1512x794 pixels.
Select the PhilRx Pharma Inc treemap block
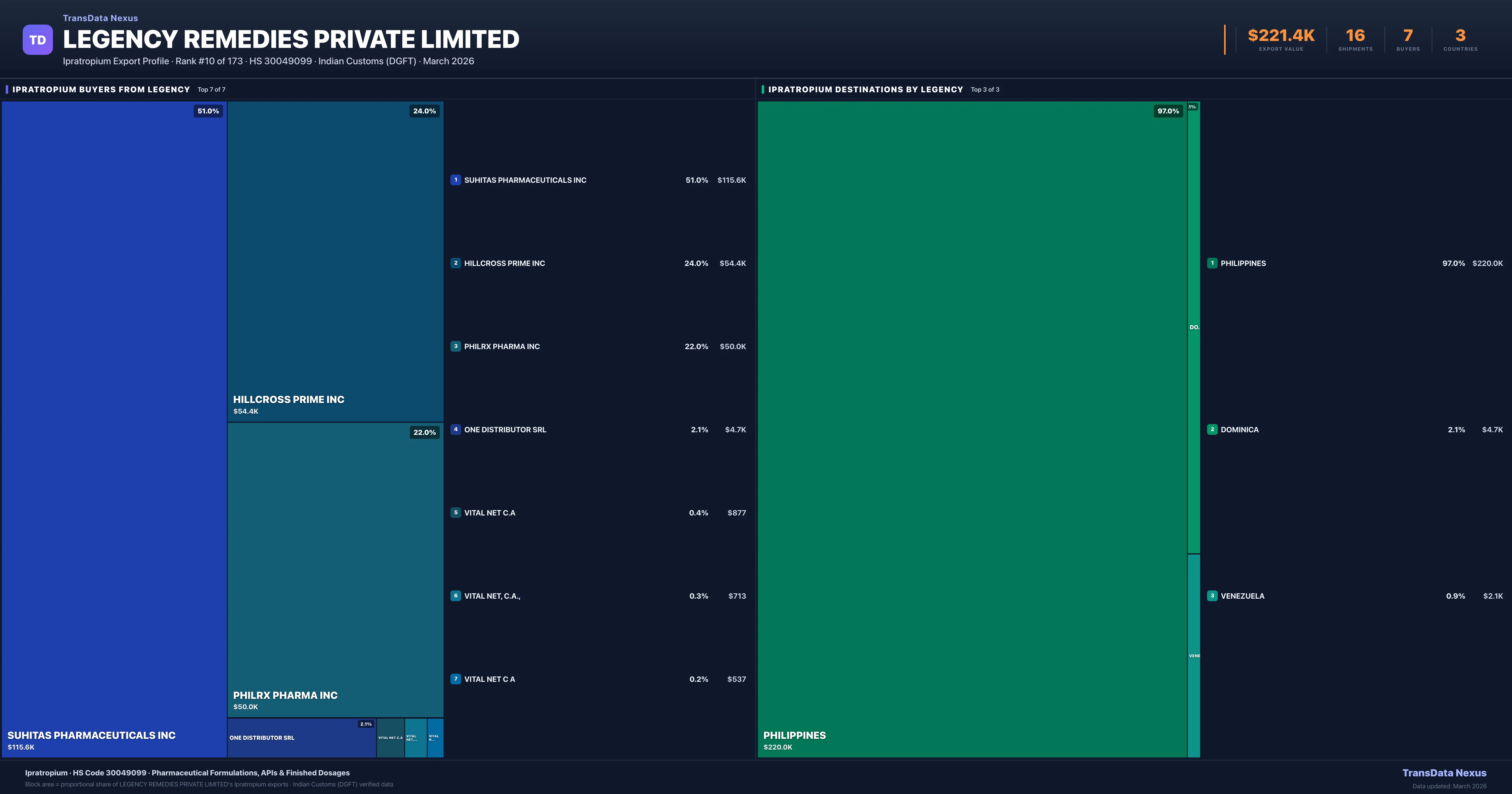tap(335, 570)
